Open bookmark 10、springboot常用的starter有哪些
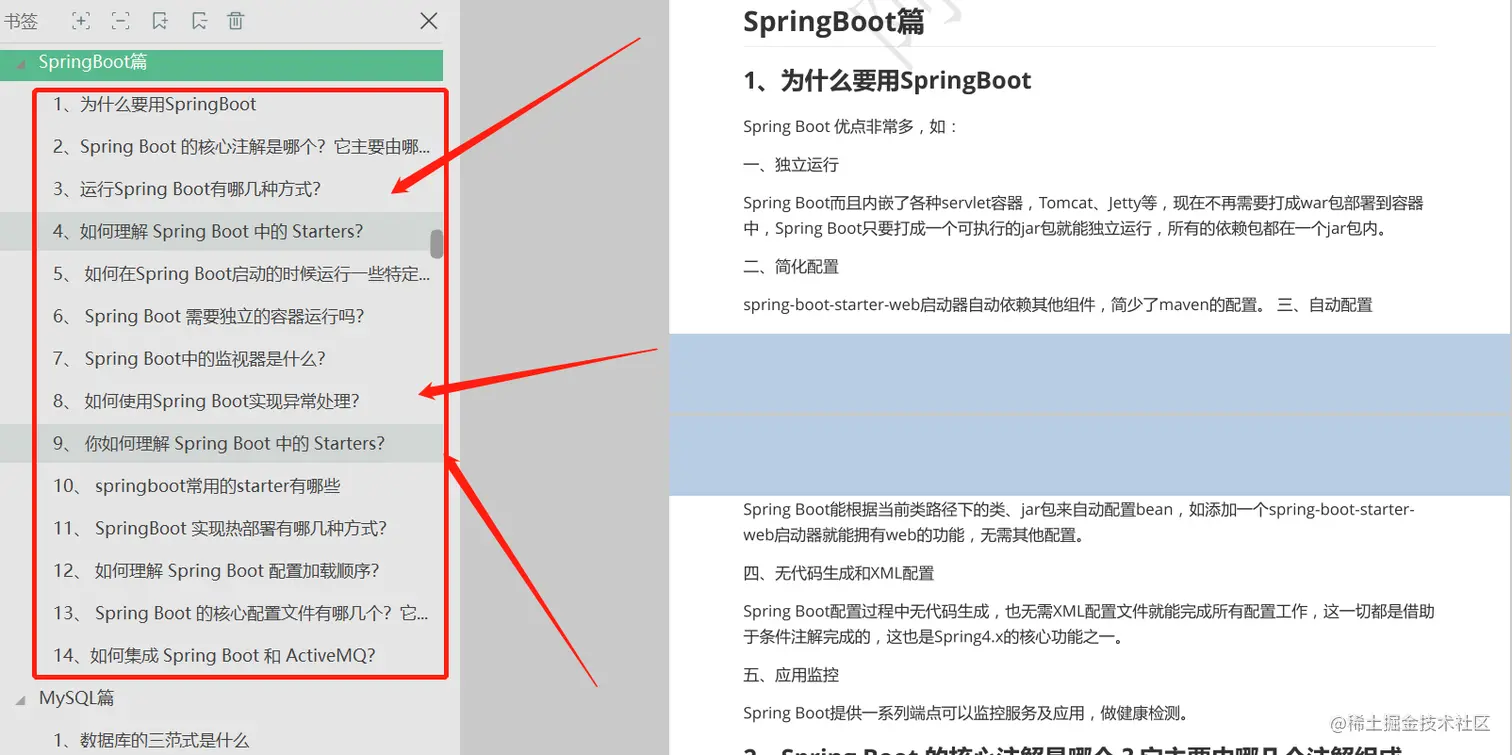1512x755 pixels. tap(197, 486)
